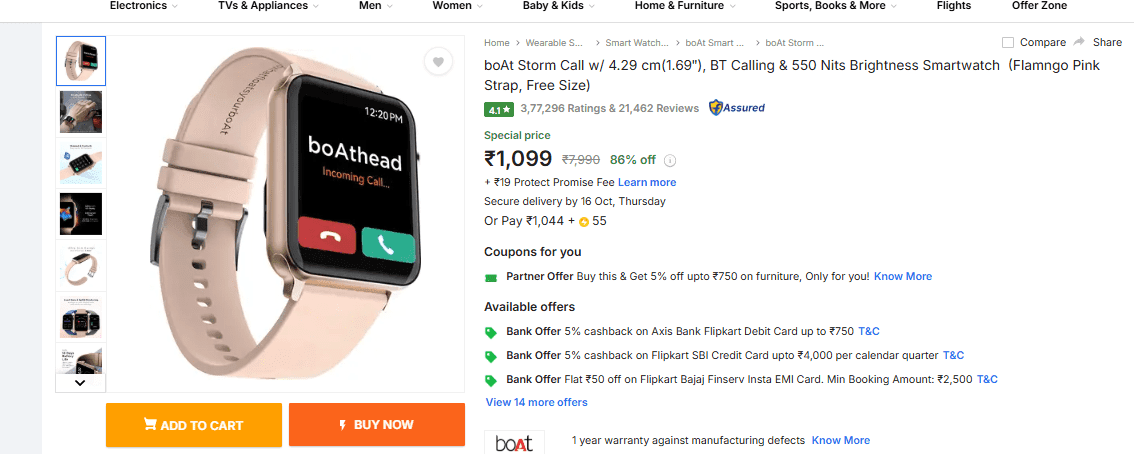The width and height of the screenshot is (1134, 454).
Task: Click the info icon beside 86% off
Action: 670,160
